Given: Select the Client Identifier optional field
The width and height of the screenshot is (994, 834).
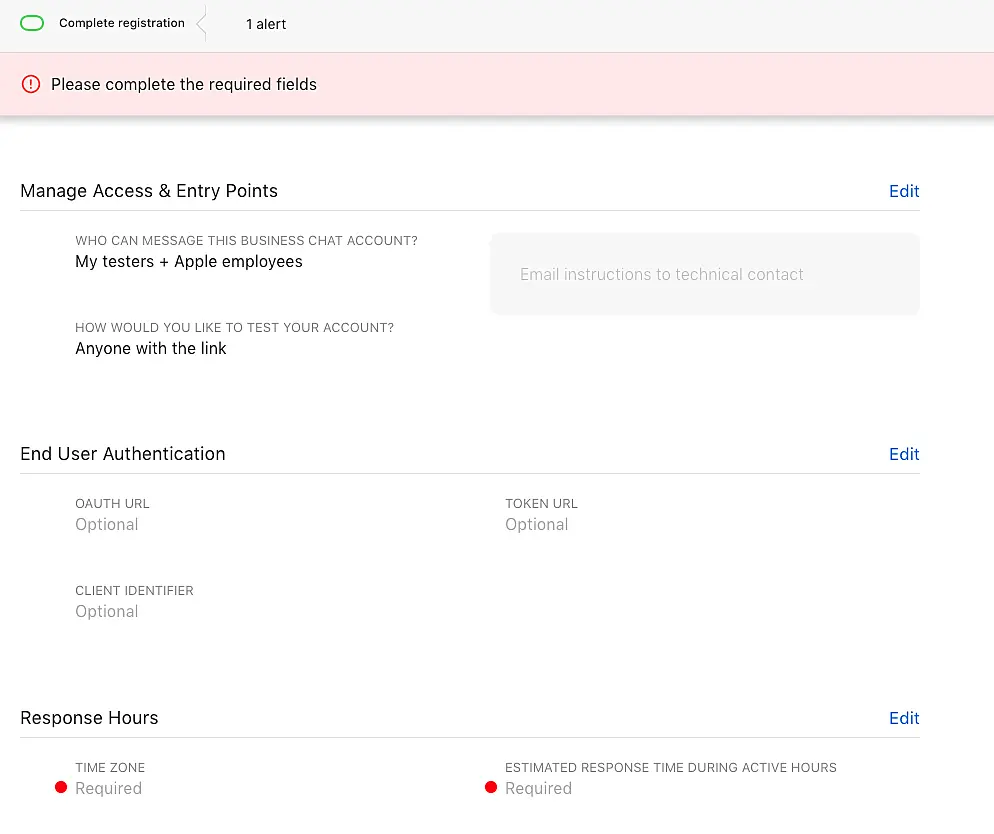Looking at the screenshot, I should 107,612.
